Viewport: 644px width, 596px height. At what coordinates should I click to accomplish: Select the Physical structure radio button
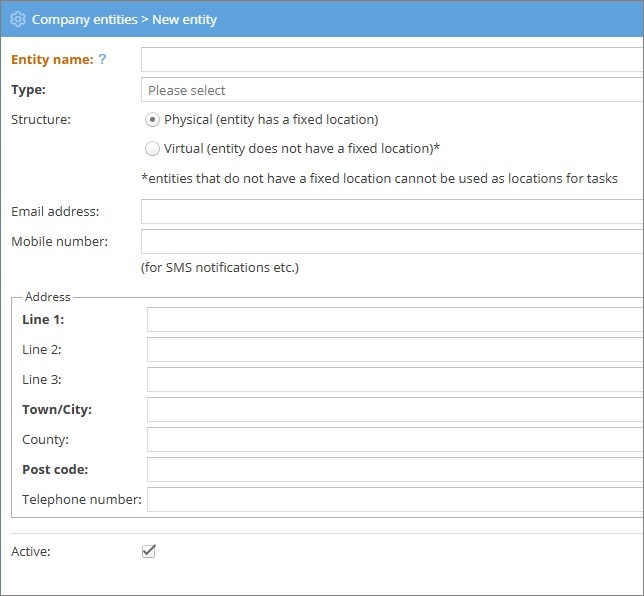pos(152,119)
